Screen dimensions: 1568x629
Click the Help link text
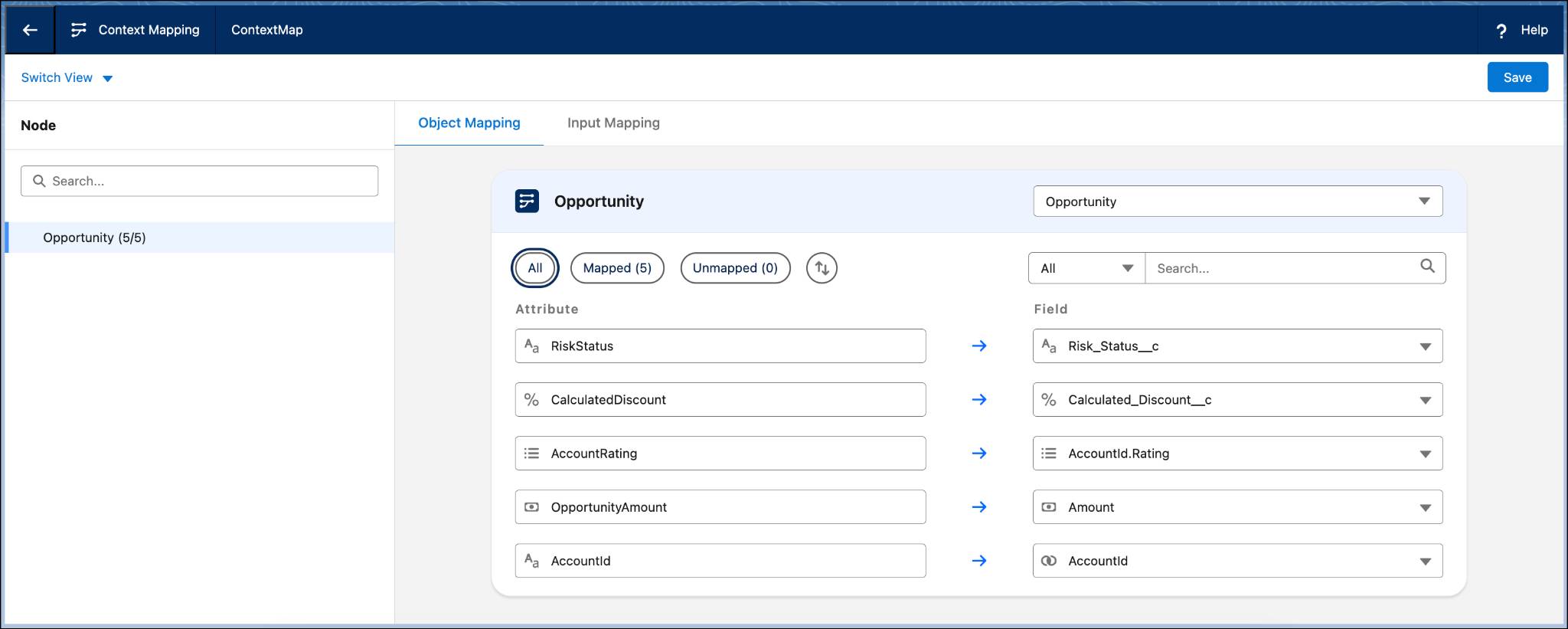(x=1534, y=30)
